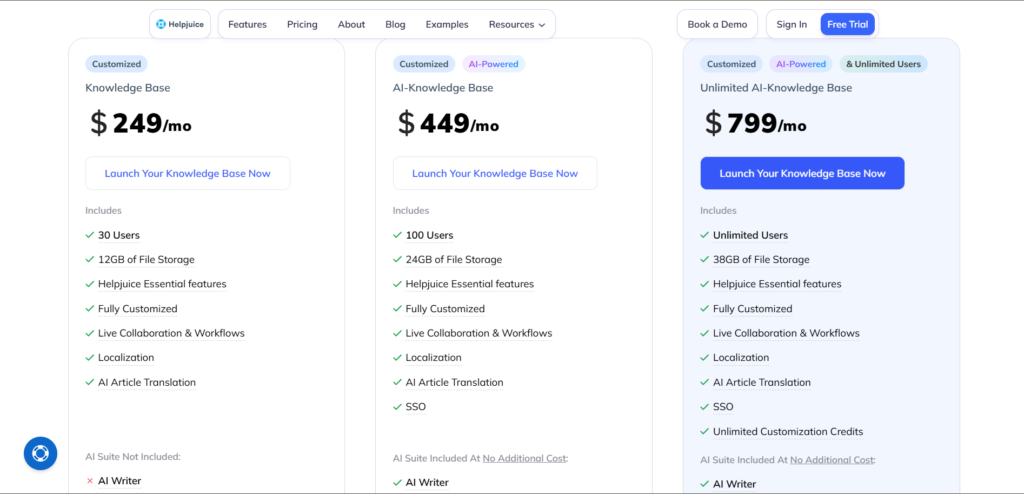Open the About page

[x=351, y=24]
